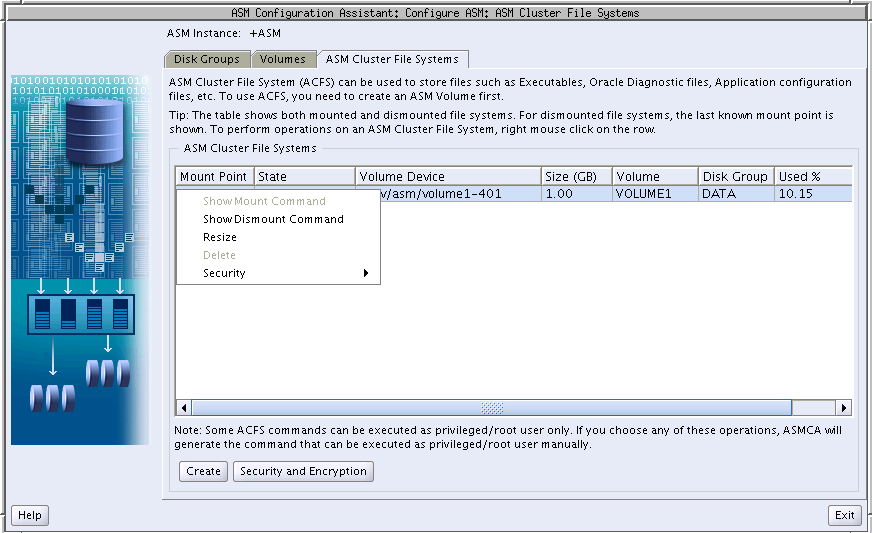Screen dimensions: 872x533
Task: Select the size cell 1.00
Action: pyautogui.click(x=577, y=194)
